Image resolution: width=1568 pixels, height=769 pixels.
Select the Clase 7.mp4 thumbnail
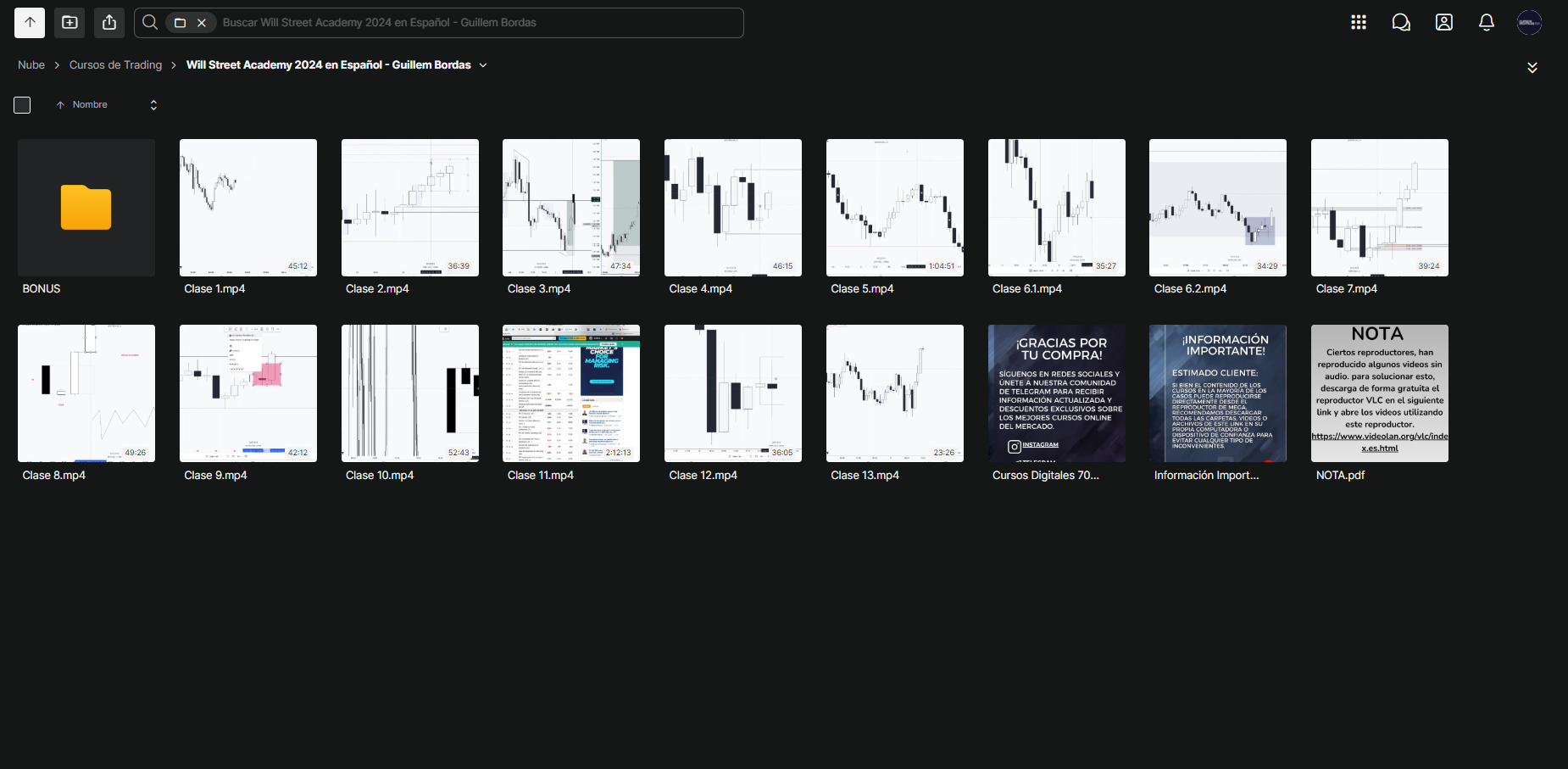[x=1380, y=208]
